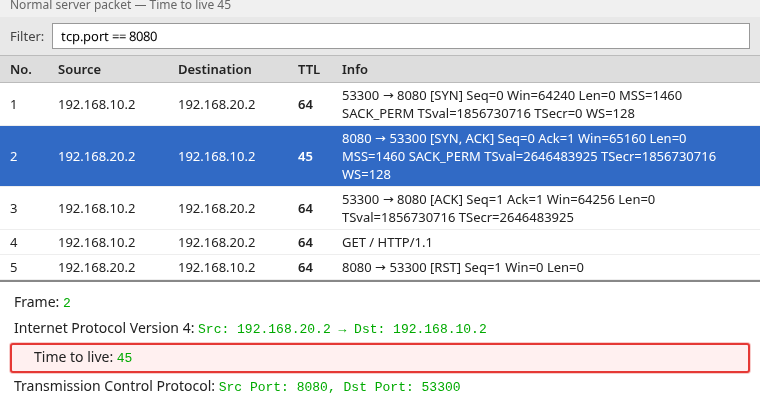The height and width of the screenshot is (407, 760).
Task: Select the Source column header
Action: (79, 69)
